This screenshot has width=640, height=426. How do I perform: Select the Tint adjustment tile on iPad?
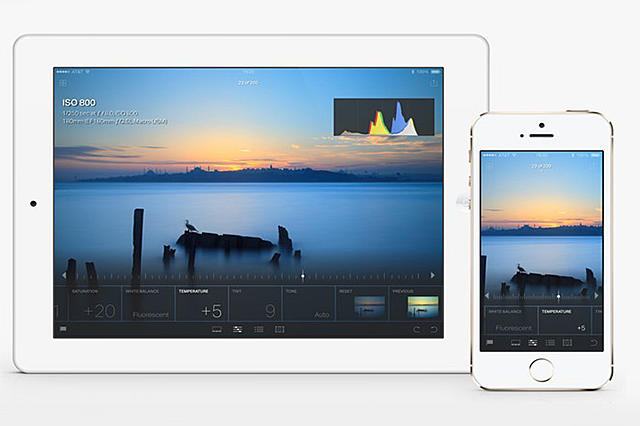[253, 305]
